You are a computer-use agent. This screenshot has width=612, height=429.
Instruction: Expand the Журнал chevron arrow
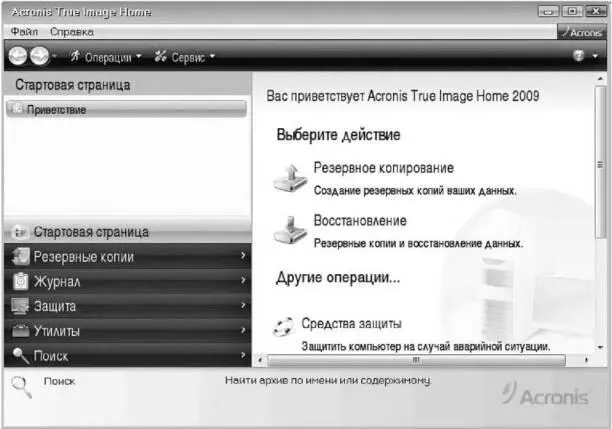coord(243,280)
